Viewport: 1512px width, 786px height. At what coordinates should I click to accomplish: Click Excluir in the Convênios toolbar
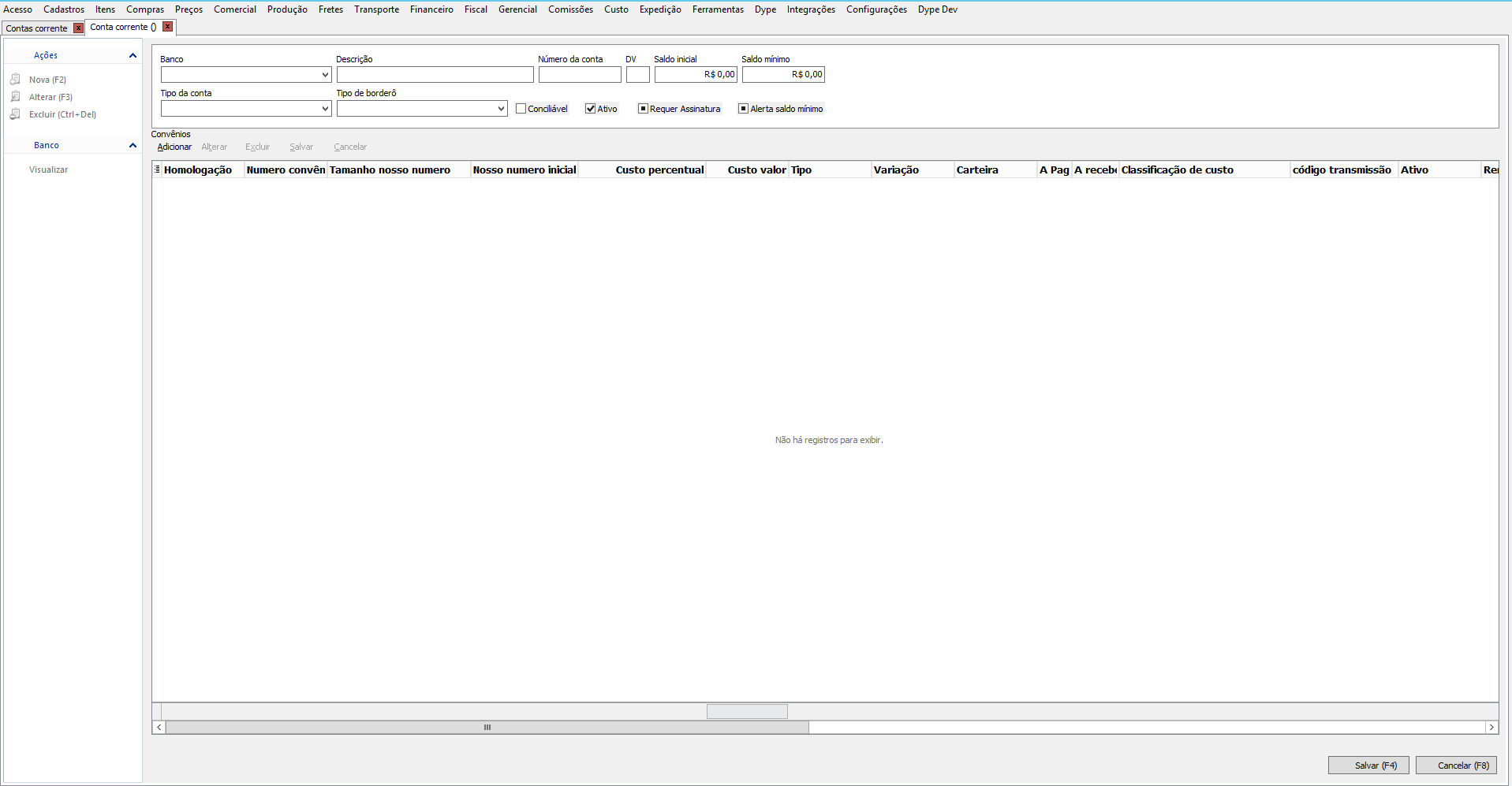257,147
